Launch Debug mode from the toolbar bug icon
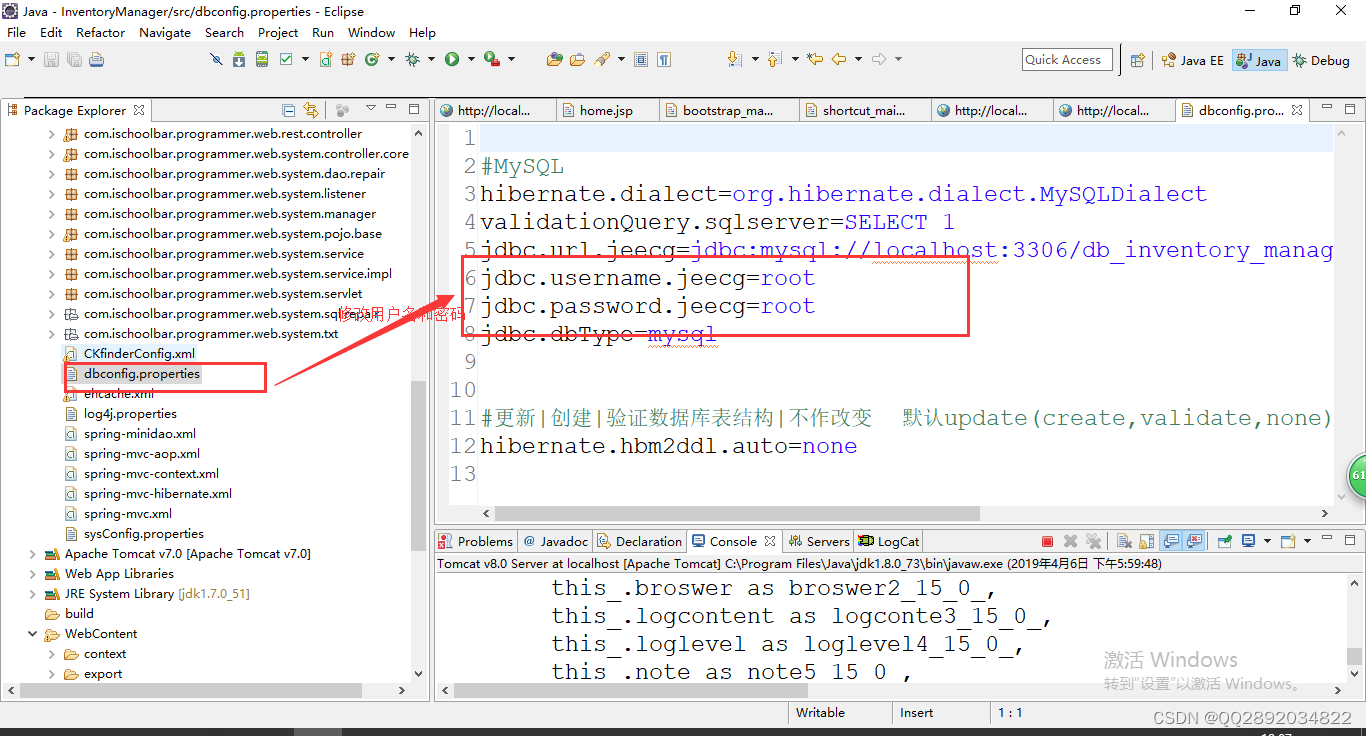 click(x=414, y=59)
